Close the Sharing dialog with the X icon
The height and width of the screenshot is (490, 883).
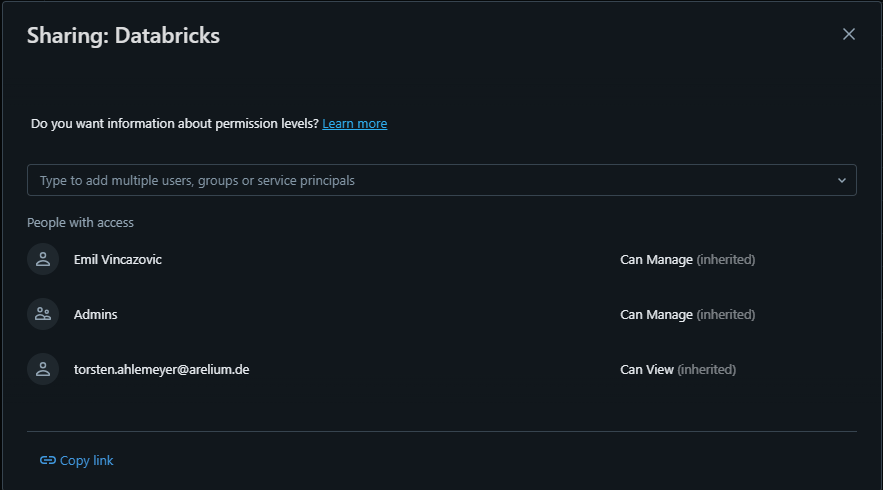click(849, 34)
